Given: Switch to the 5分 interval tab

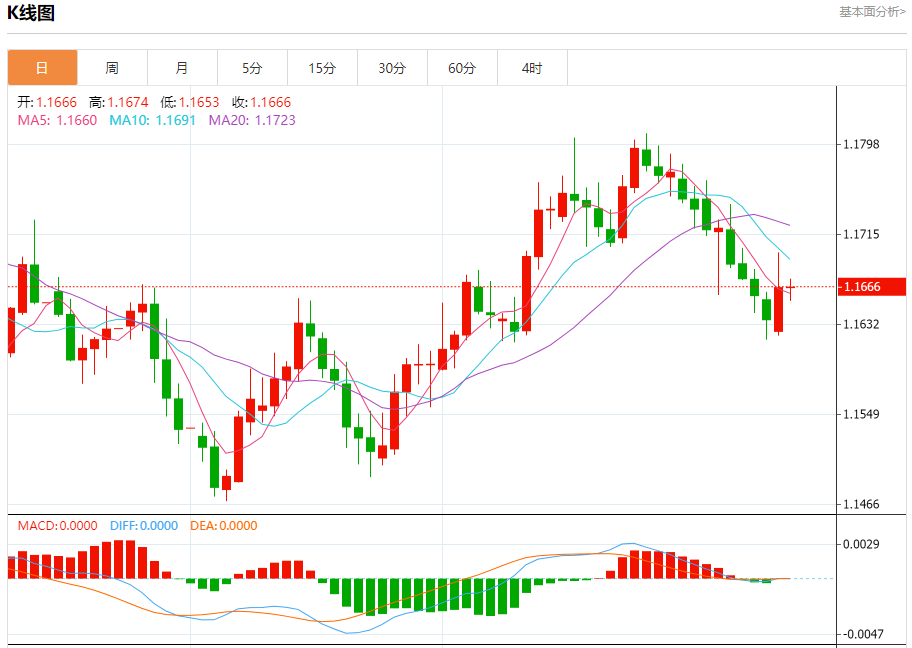Looking at the screenshot, I should (252, 68).
